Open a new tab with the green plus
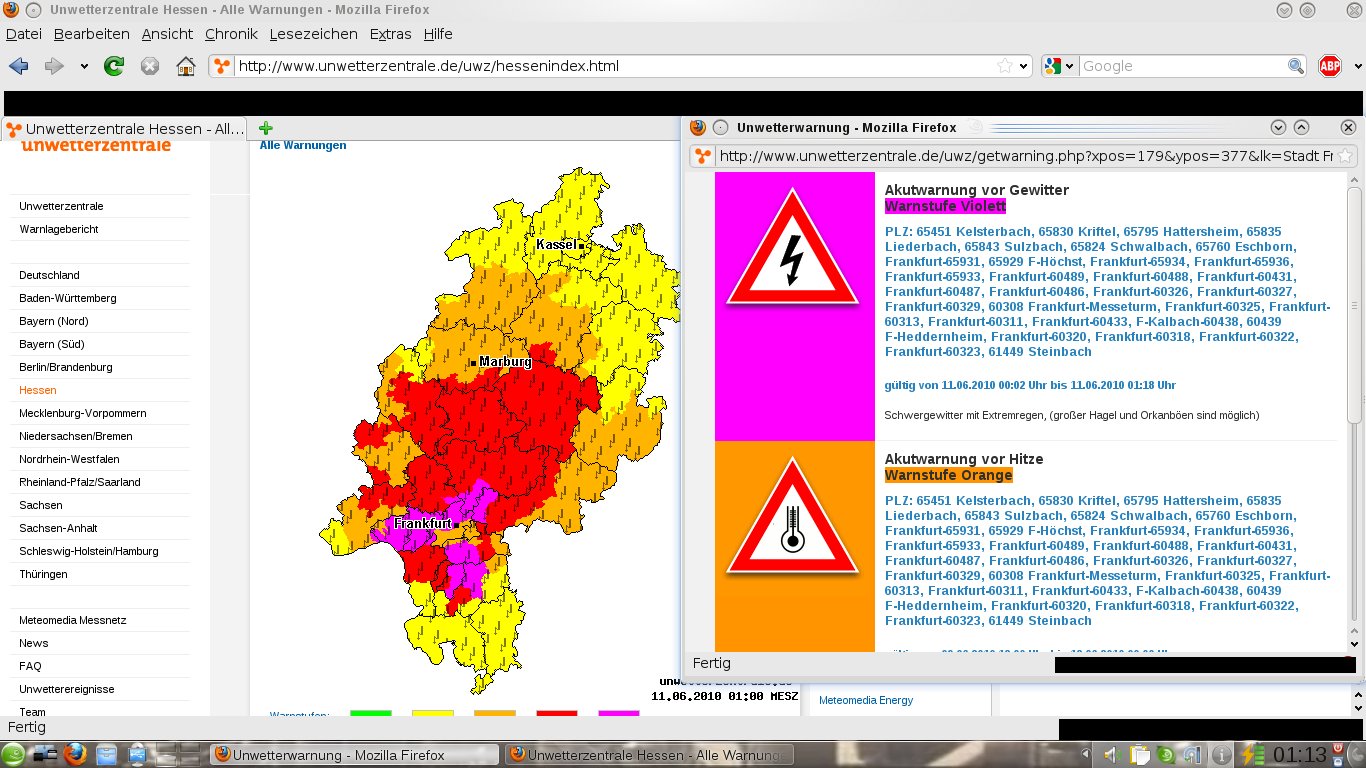The height and width of the screenshot is (768, 1366). click(266, 128)
